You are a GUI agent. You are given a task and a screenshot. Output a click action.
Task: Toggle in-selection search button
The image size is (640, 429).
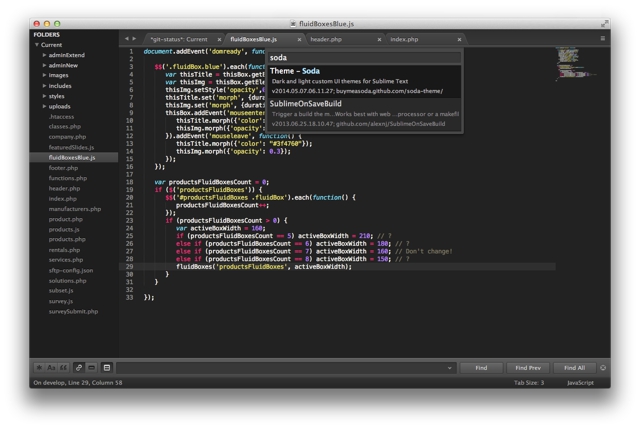[91, 368]
